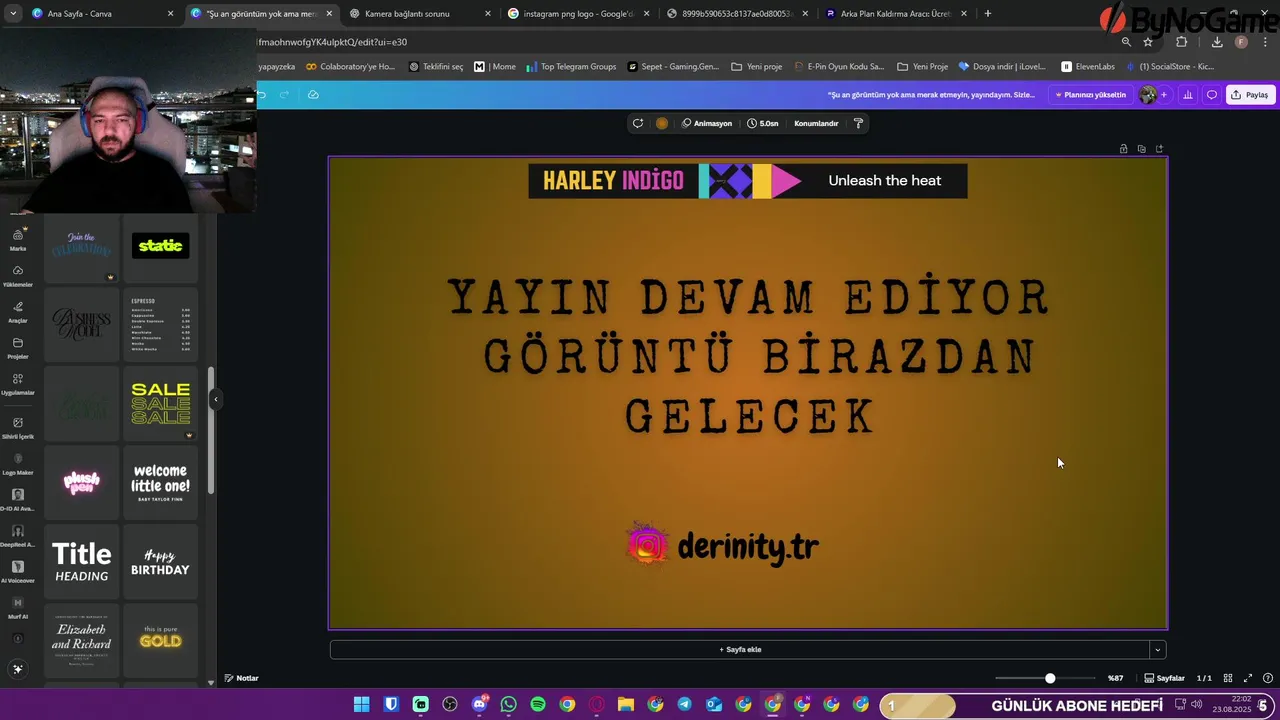Open the AI Voiceover app

click(18, 572)
